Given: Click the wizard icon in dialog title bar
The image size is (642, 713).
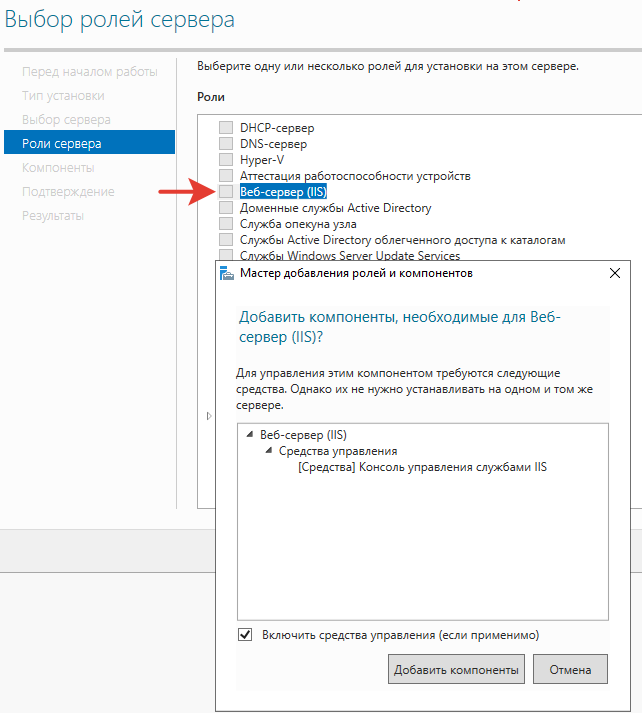Looking at the screenshot, I should pos(227,273).
